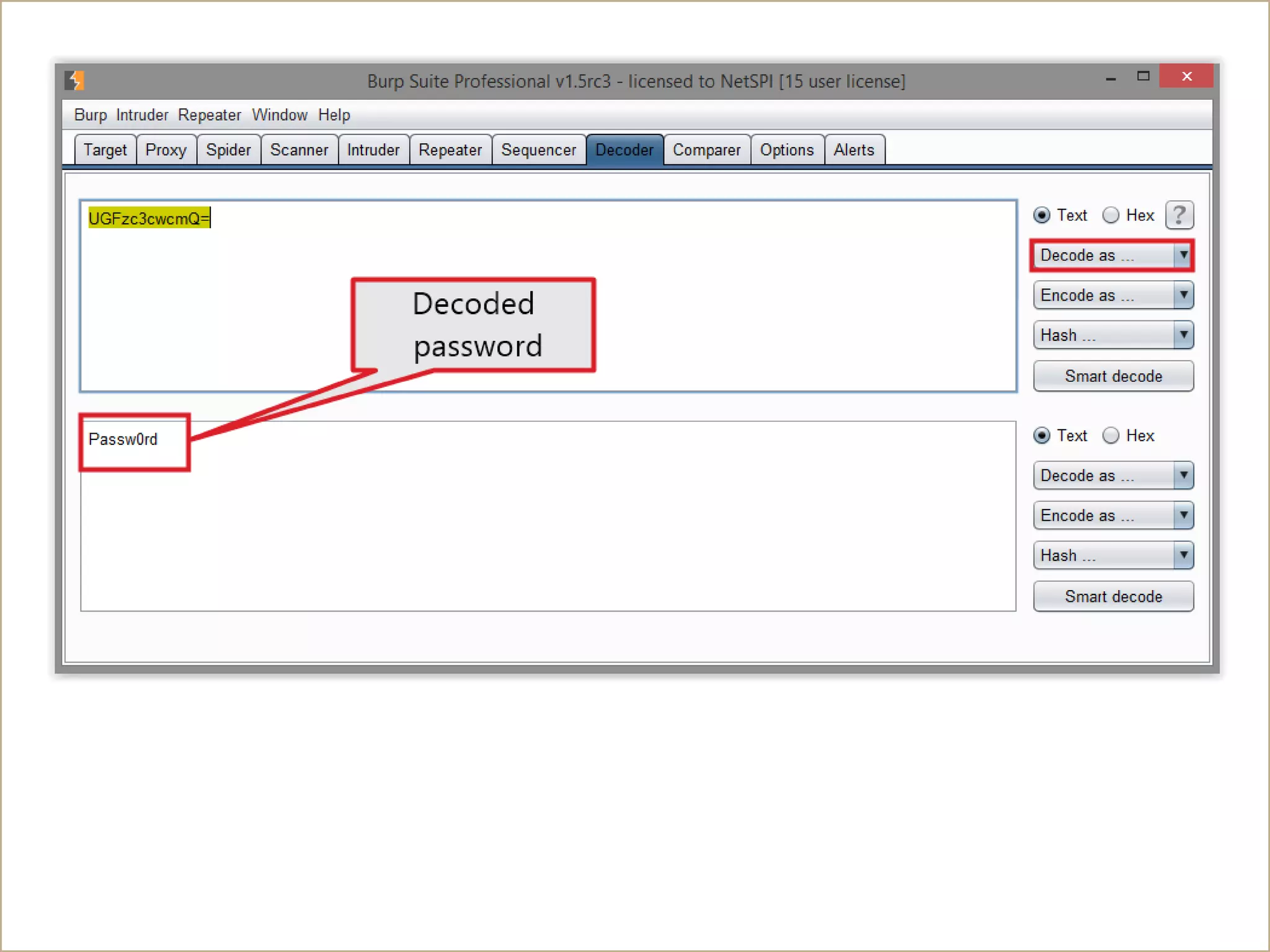
Task: Open the lower 'Hash ...' dropdown
Action: point(1113,555)
